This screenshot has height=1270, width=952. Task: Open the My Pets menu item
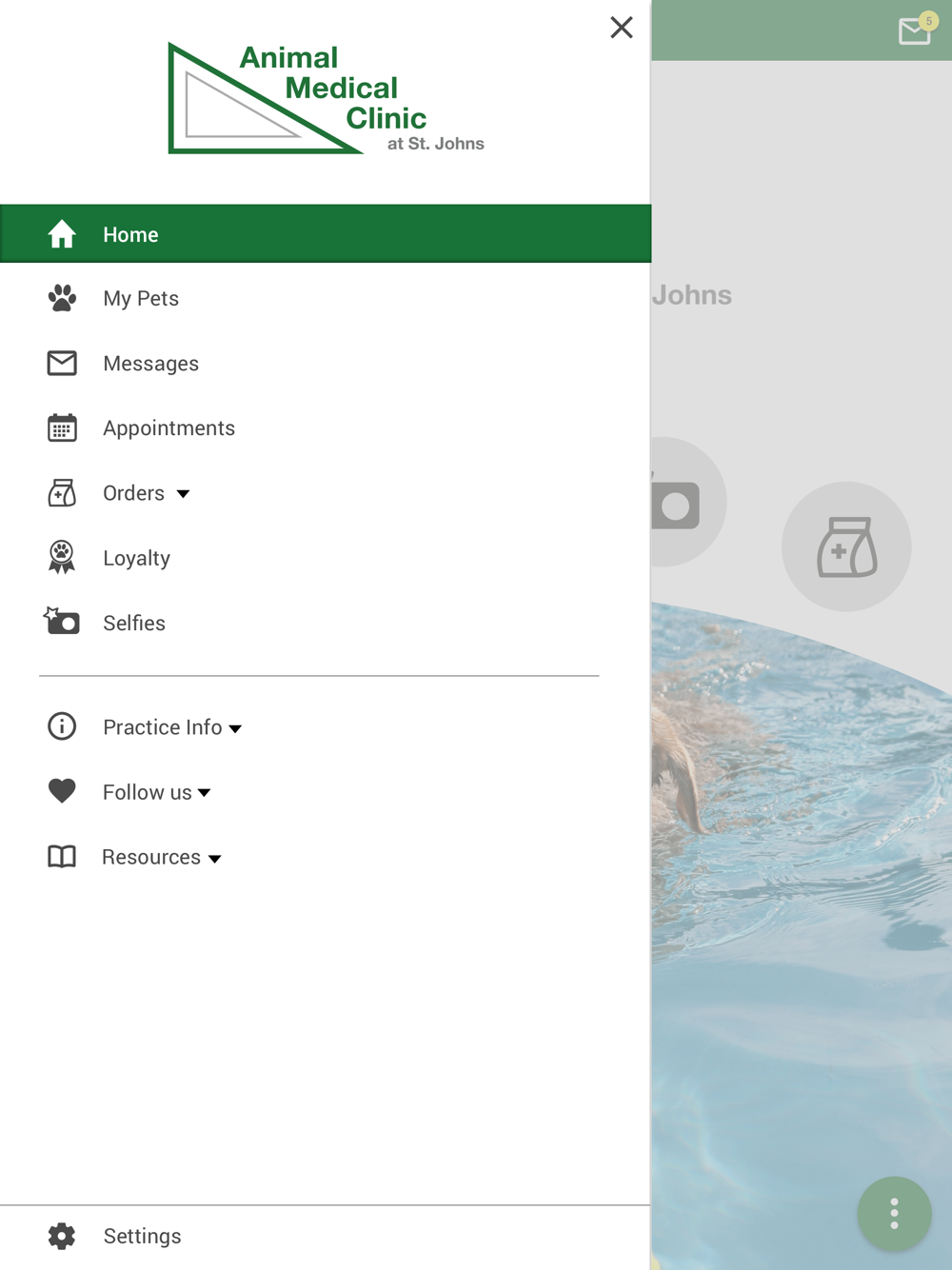pyautogui.click(x=326, y=299)
